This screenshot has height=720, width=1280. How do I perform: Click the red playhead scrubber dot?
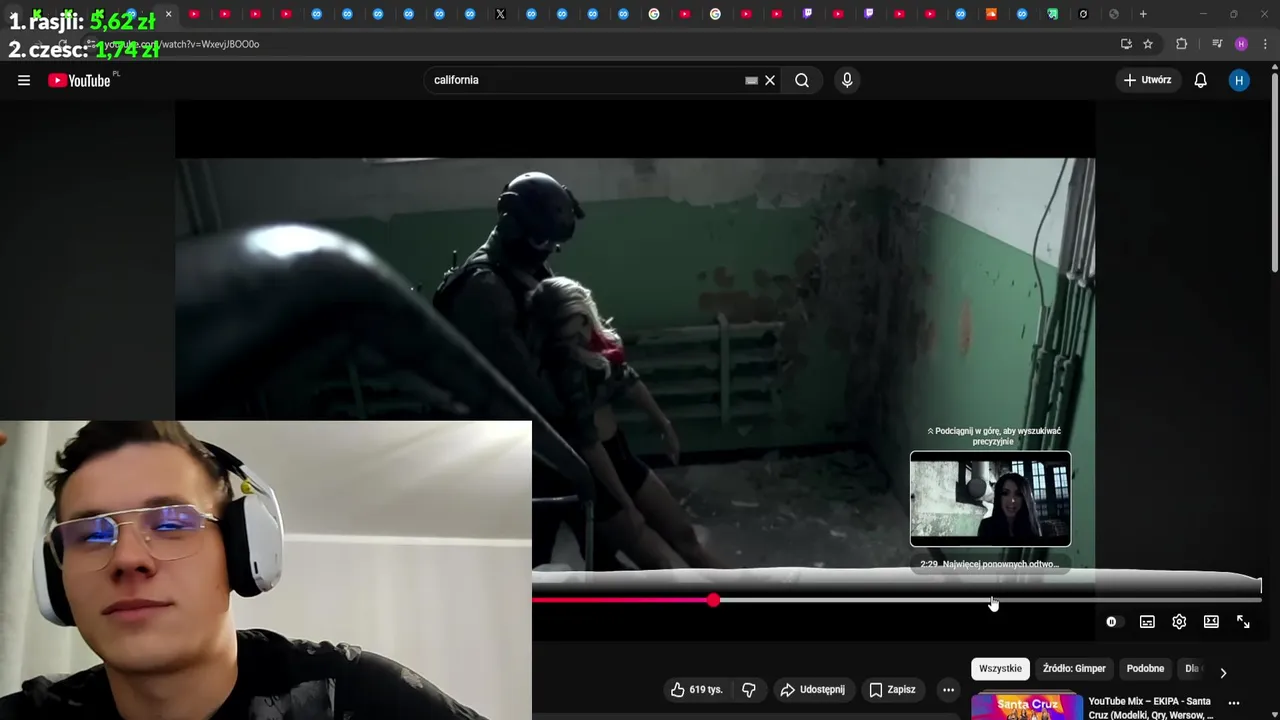(713, 600)
